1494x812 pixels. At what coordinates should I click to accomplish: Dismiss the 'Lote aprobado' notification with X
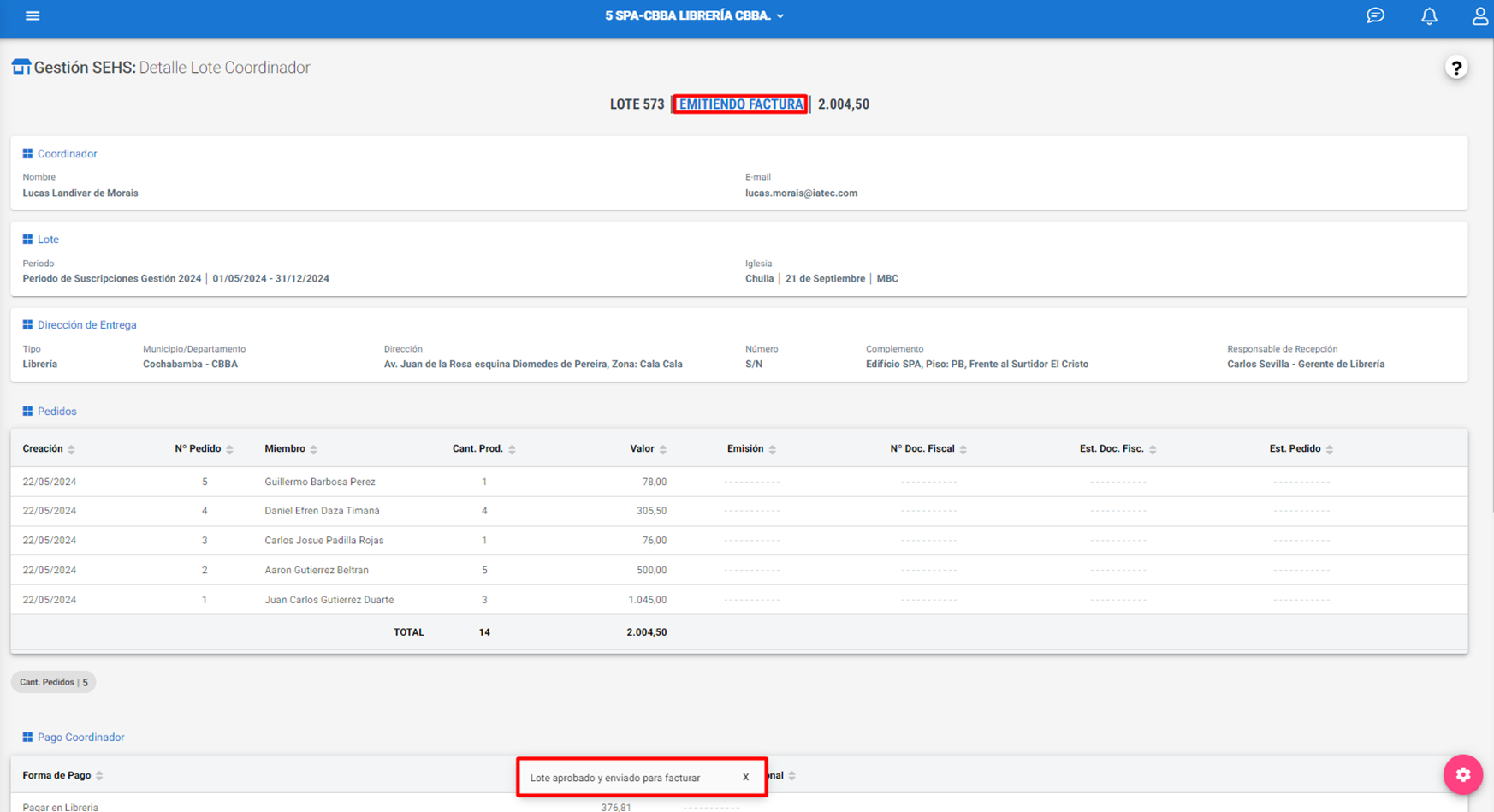click(x=745, y=777)
